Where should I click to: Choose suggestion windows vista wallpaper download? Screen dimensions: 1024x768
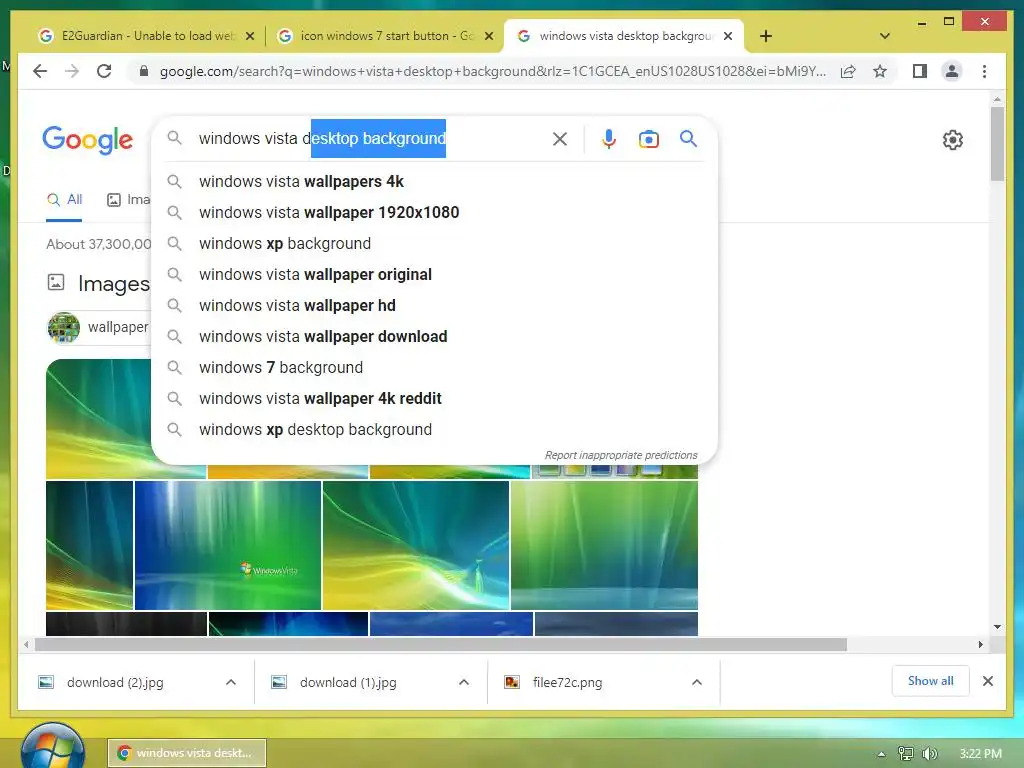pyautogui.click(x=434, y=336)
